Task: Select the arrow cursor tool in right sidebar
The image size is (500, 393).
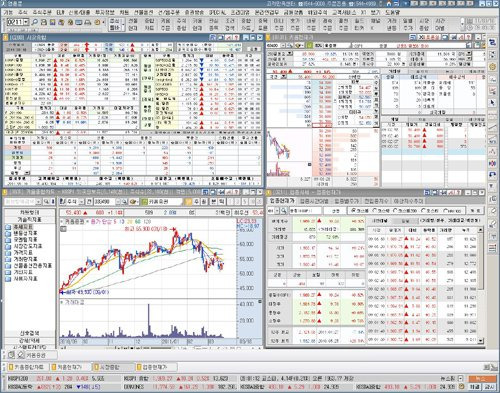Action: pyautogui.click(x=493, y=103)
